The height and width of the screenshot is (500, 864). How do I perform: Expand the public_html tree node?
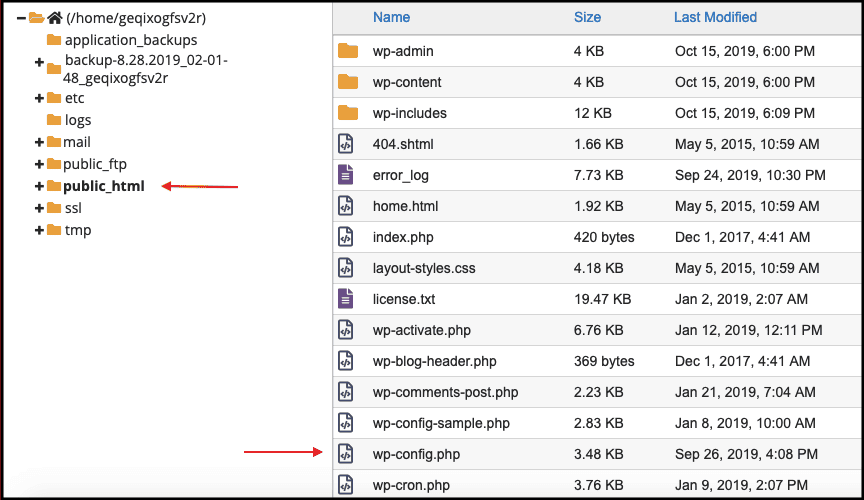pos(39,186)
